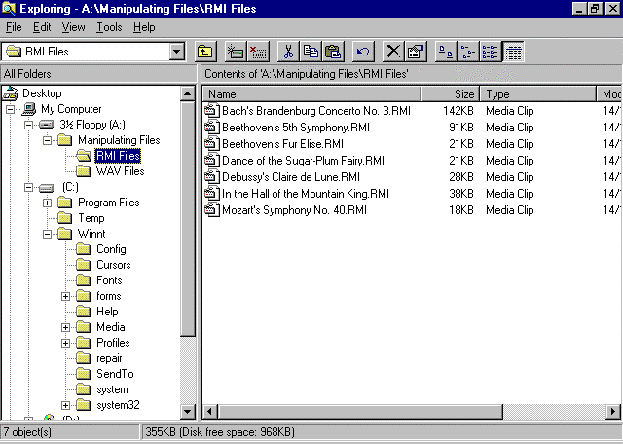Expand the Program Files tree node
The height and width of the screenshot is (444, 623).
[47, 203]
